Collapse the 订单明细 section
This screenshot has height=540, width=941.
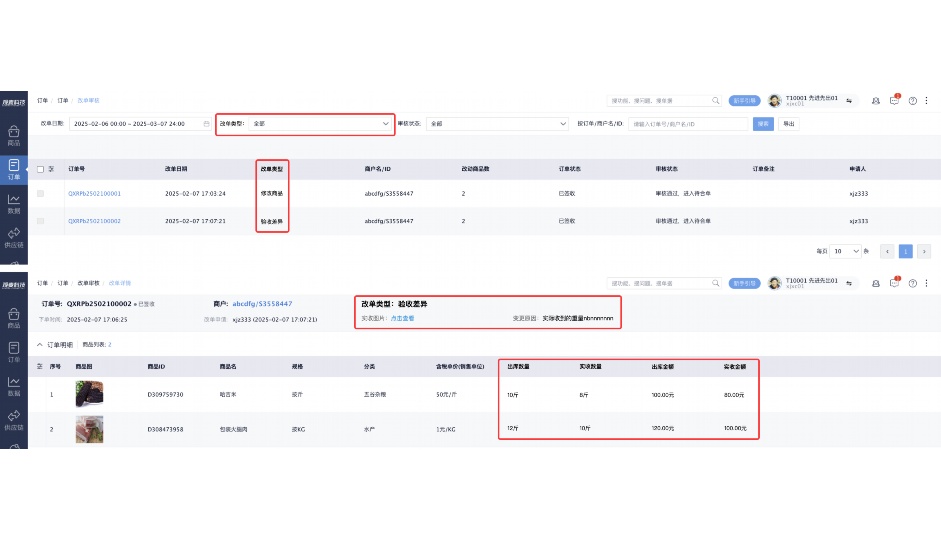(x=40, y=344)
